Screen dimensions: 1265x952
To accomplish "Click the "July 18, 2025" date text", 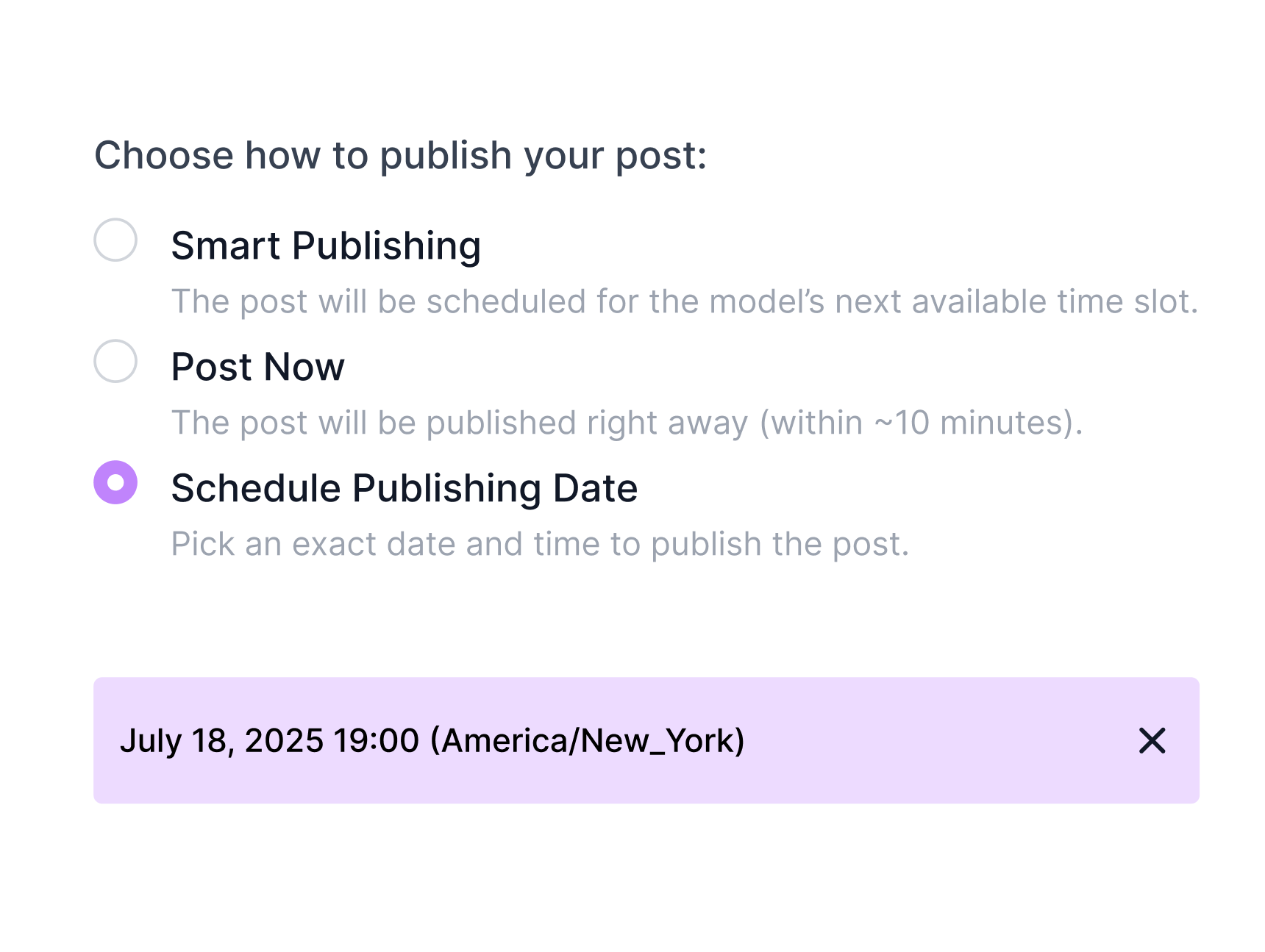I will click(x=221, y=740).
